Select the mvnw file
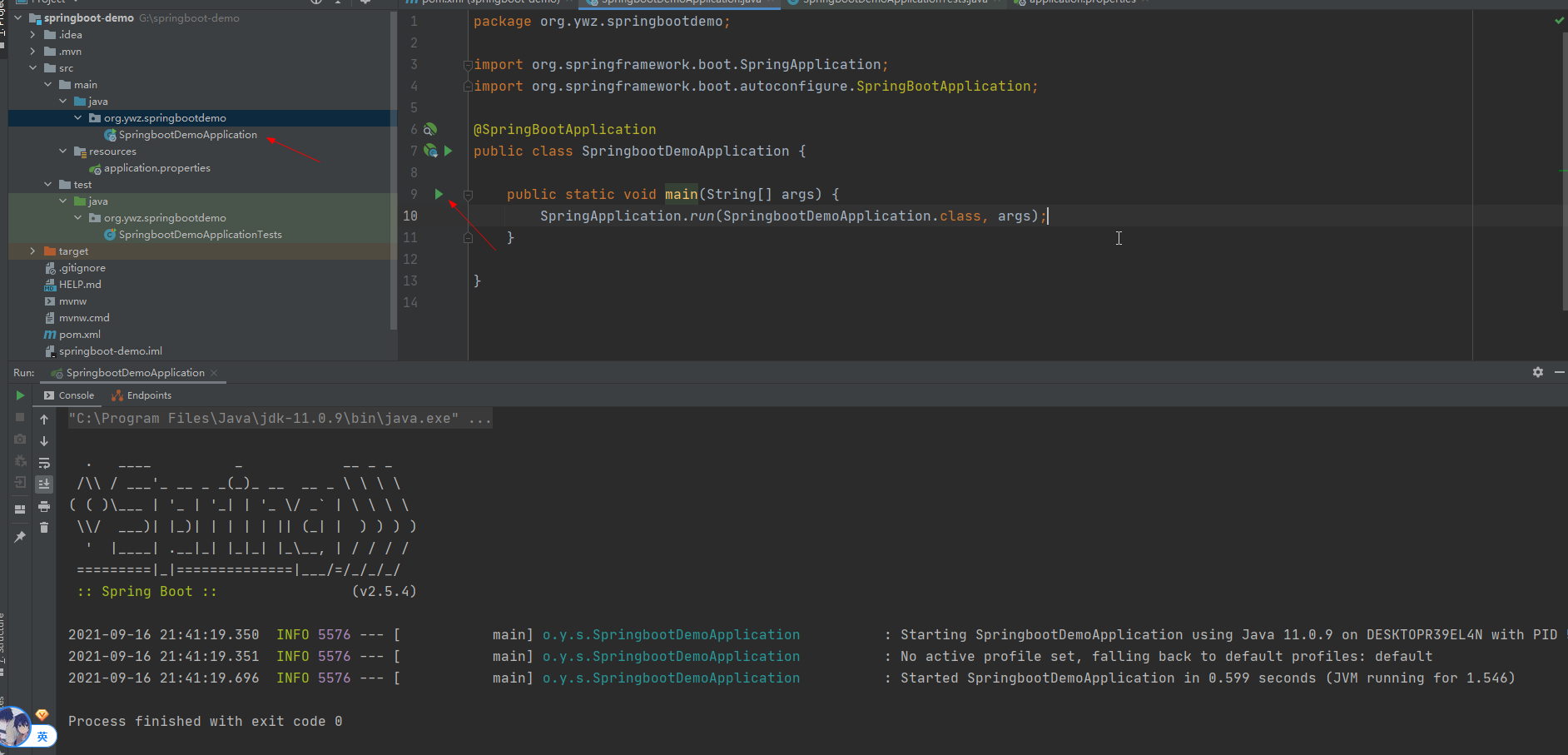The height and width of the screenshot is (755, 1568). [x=72, y=301]
